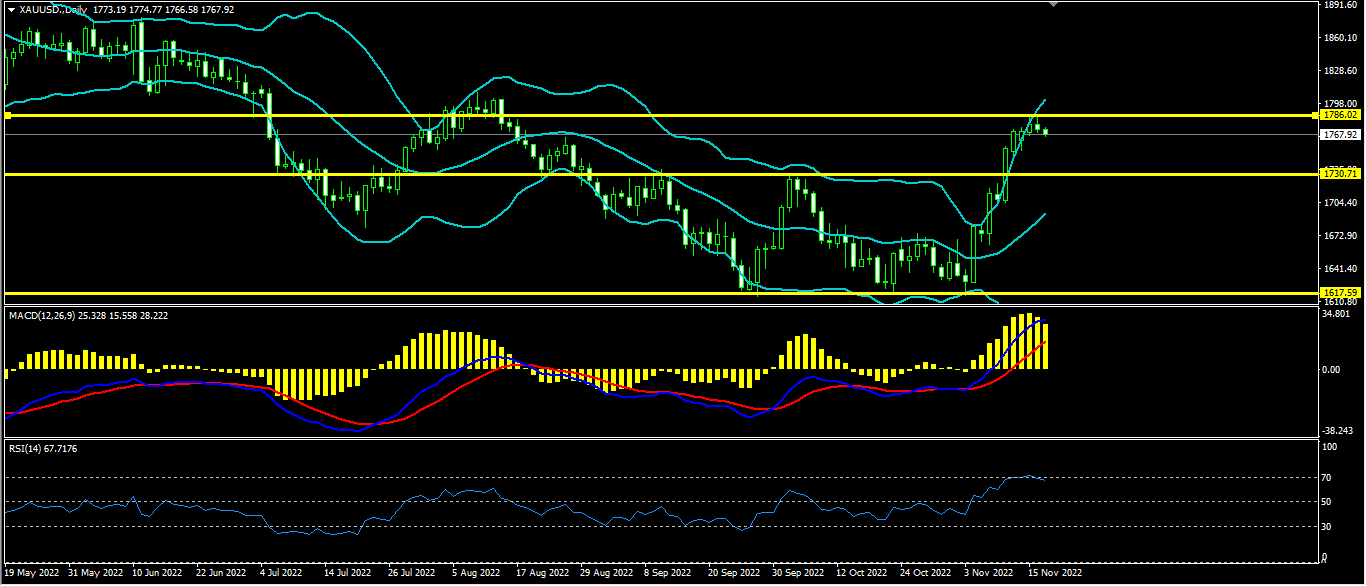
Task: Click the 5 Aug 2022 date label
Action: (475, 574)
